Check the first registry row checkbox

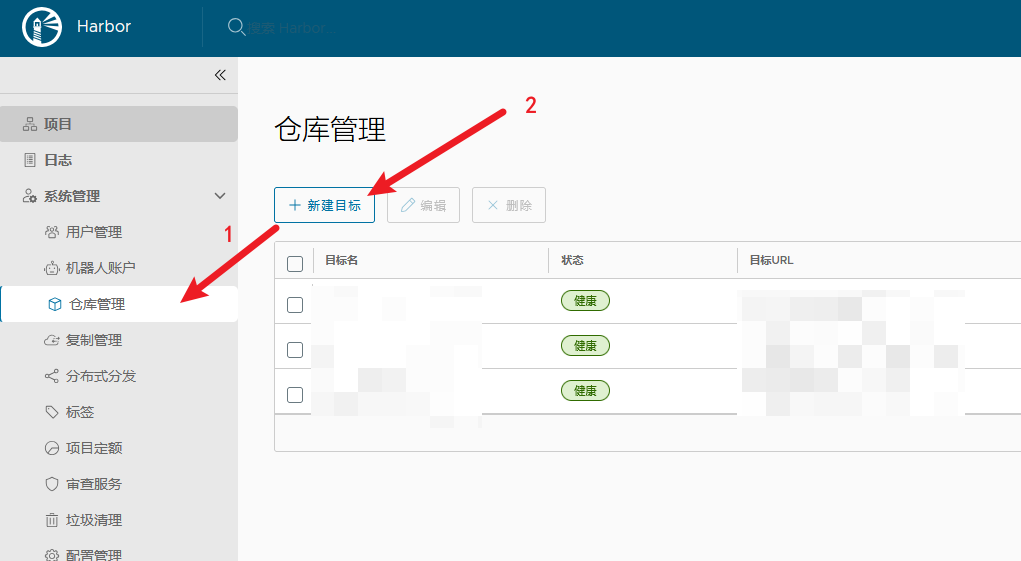coord(295,305)
